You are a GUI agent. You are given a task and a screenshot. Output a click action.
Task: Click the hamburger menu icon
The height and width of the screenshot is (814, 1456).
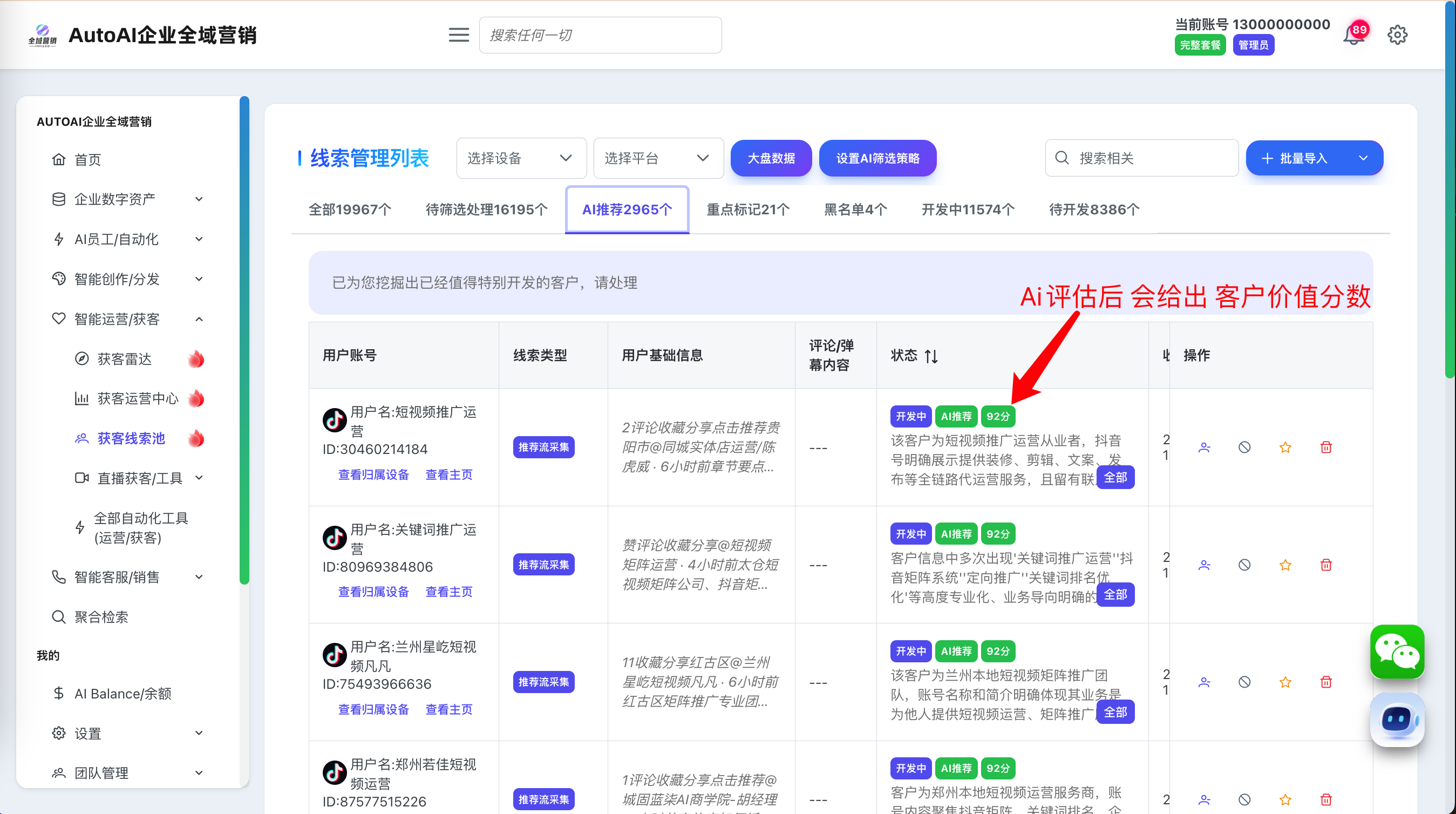458,35
